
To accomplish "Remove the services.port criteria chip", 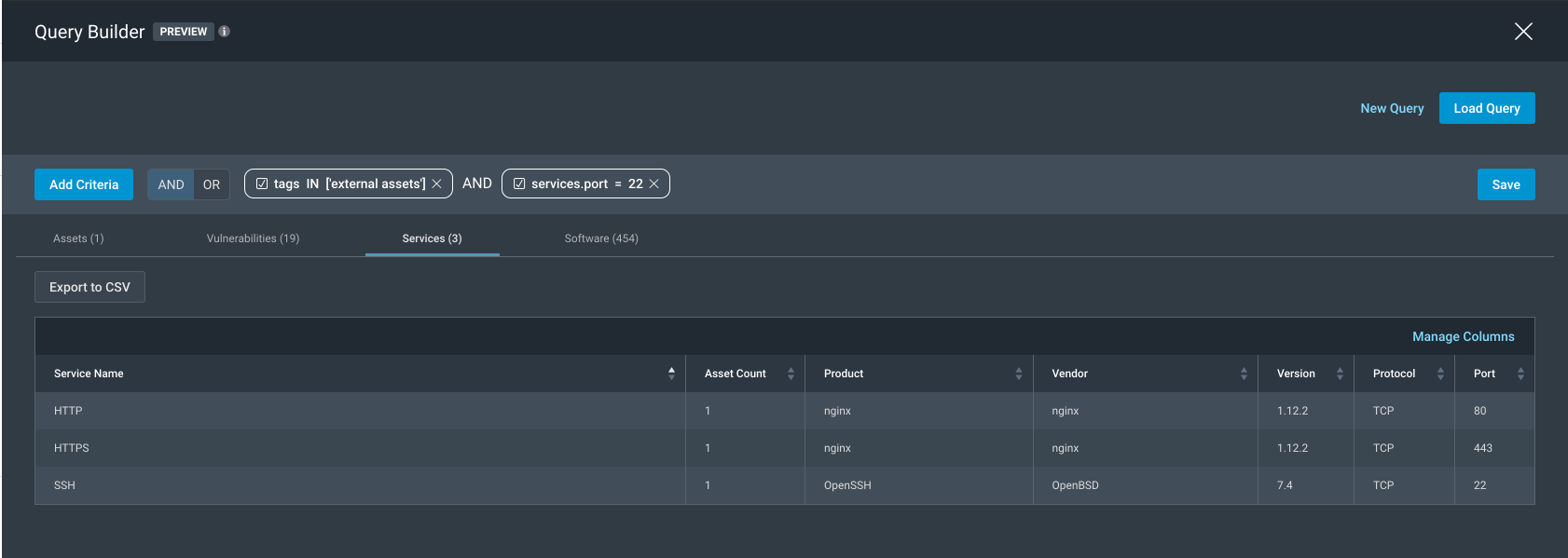I will 654,184.
